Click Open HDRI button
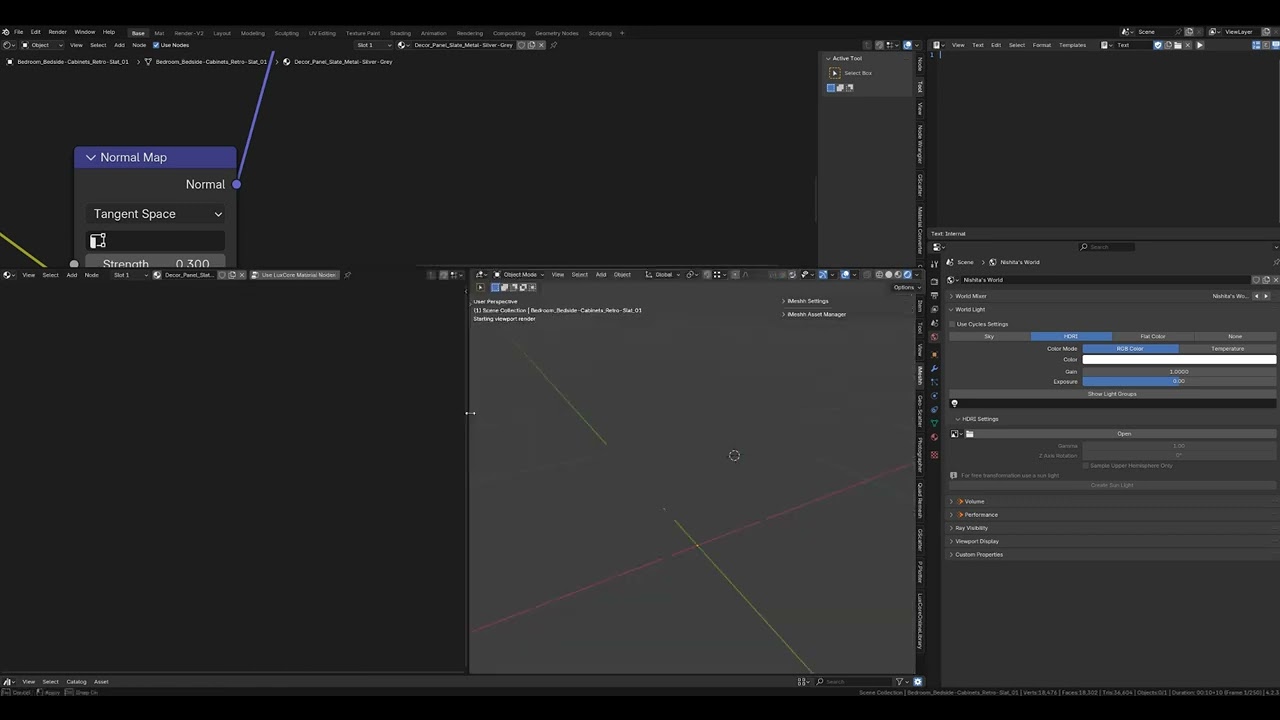This screenshot has width=1280, height=720. coord(1124,434)
